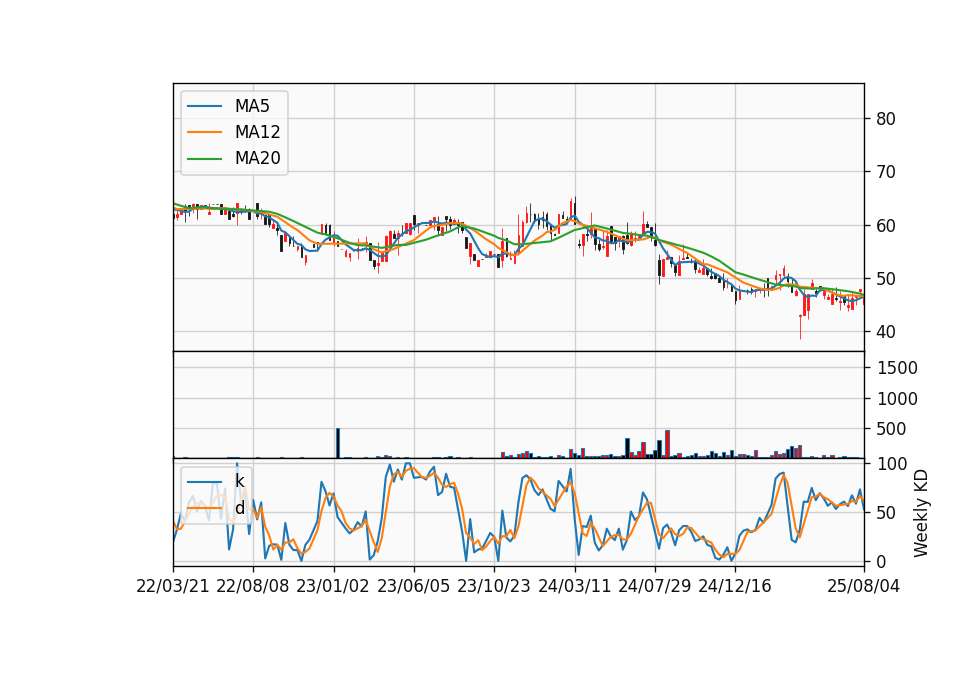The height and width of the screenshot is (690, 960).
Task: Click the 24/07/29 date tick label
Action: (x=654, y=586)
